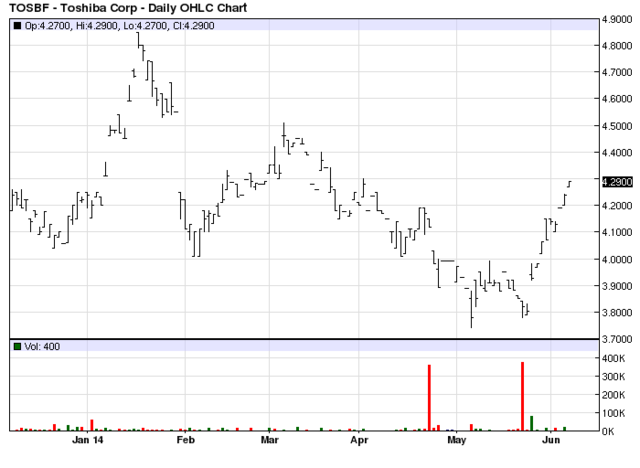The height and width of the screenshot is (468, 640).
Task: Click the 'Jan 14' date axis label
Action: coord(87,440)
